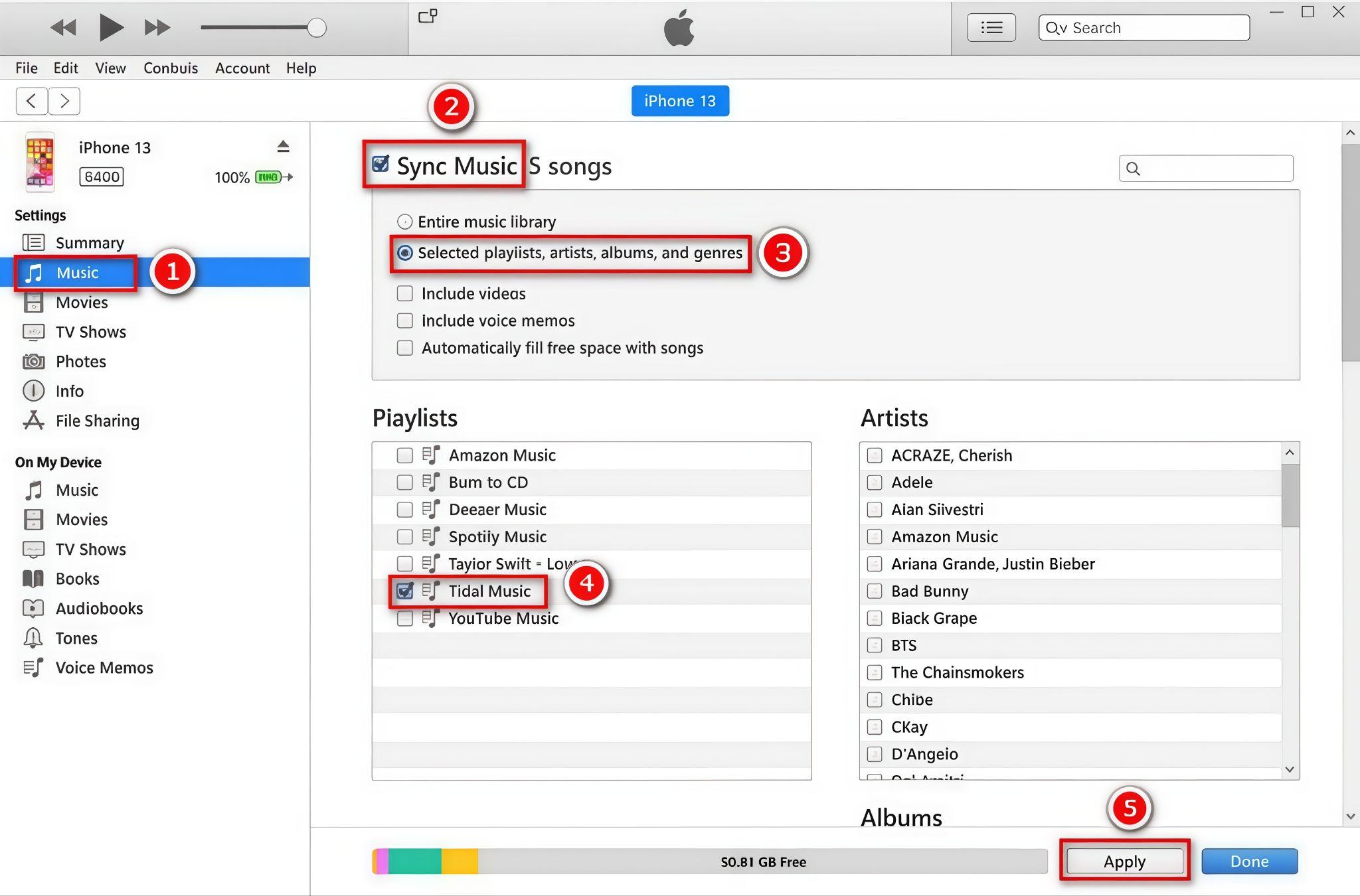Click Artists list scroll up arrow
Screen dimensions: 1360x896
[1290, 453]
